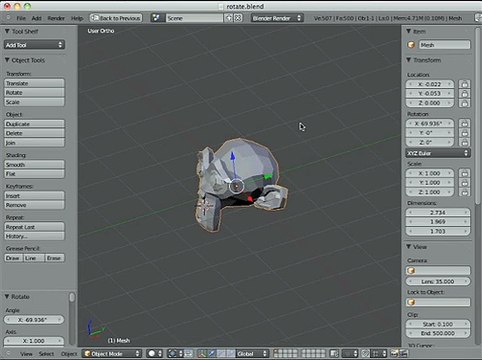Click the Camera object picker icon
The width and height of the screenshot is (482, 360).
point(411,270)
